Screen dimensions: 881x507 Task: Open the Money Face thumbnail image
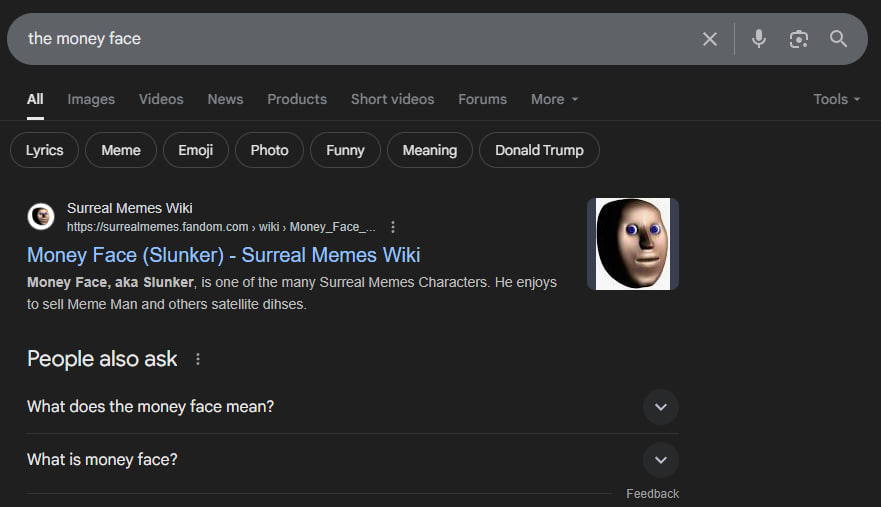pyautogui.click(x=633, y=244)
